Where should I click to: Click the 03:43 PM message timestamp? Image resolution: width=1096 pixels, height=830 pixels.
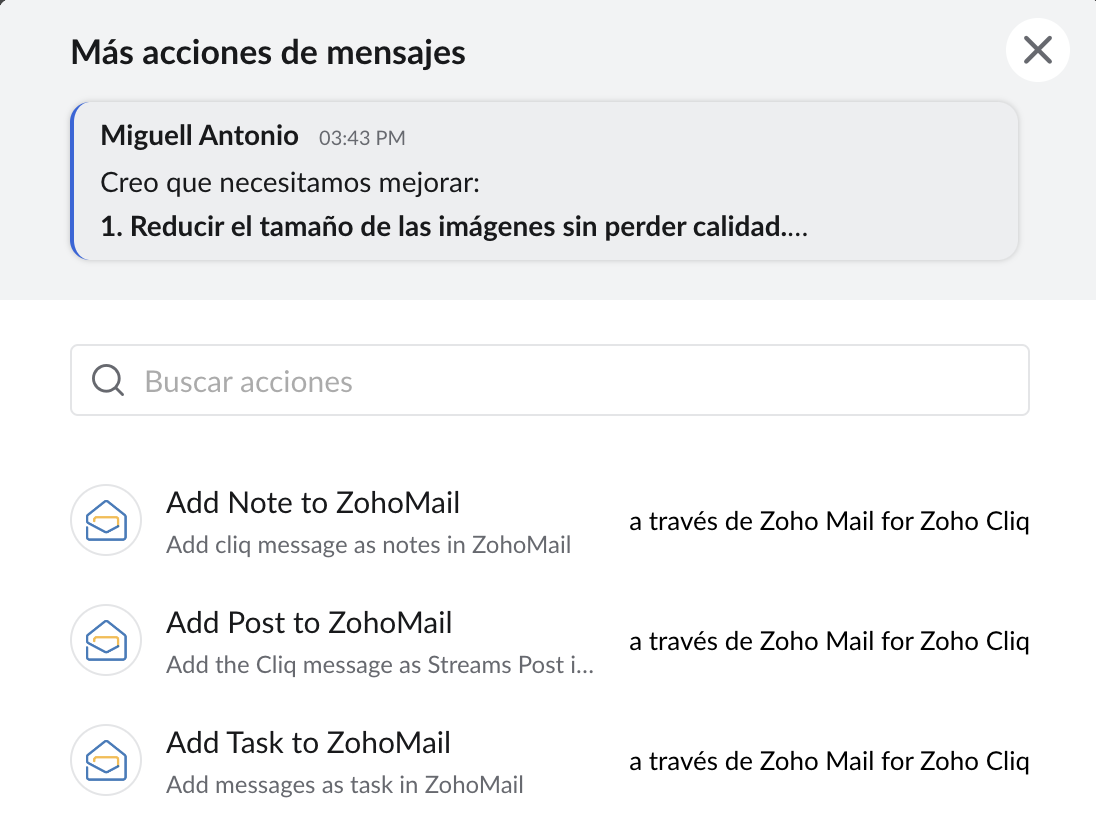(x=362, y=138)
